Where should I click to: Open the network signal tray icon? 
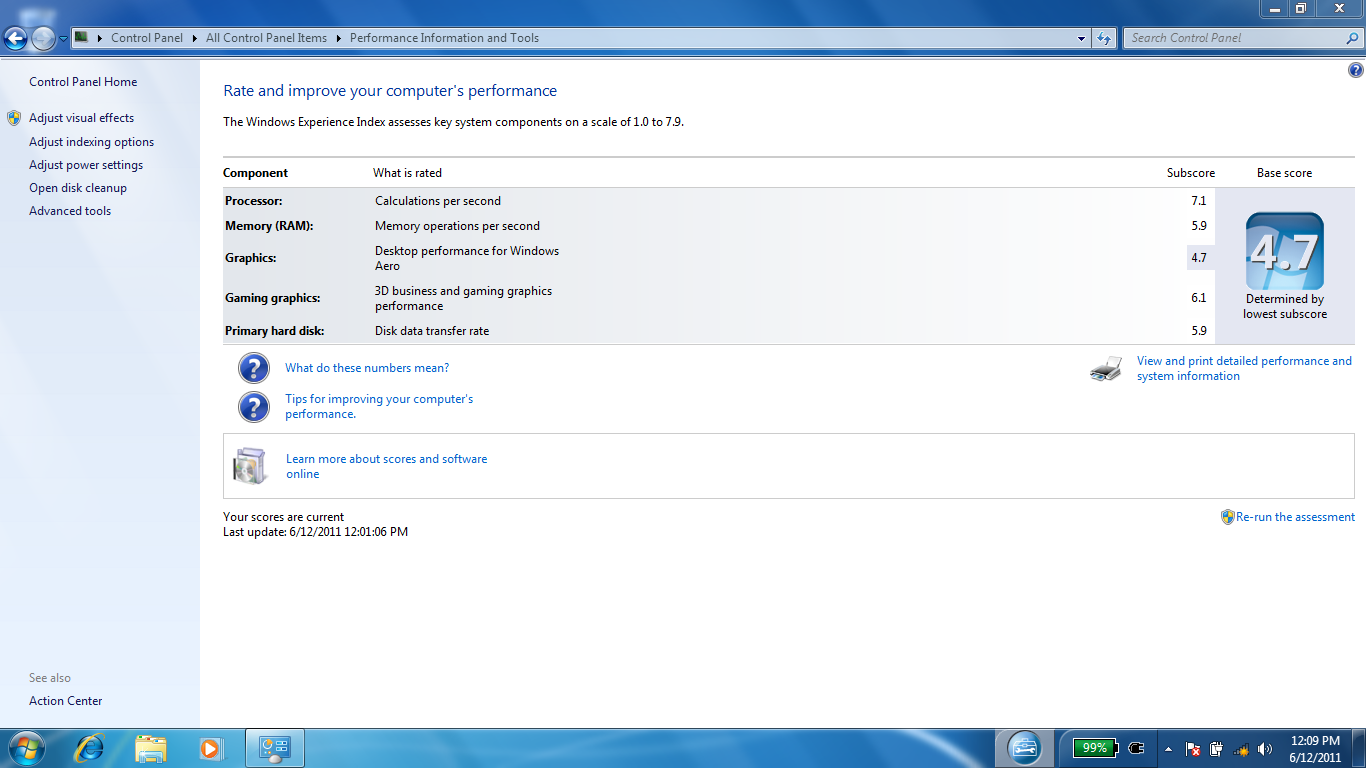tap(1241, 749)
